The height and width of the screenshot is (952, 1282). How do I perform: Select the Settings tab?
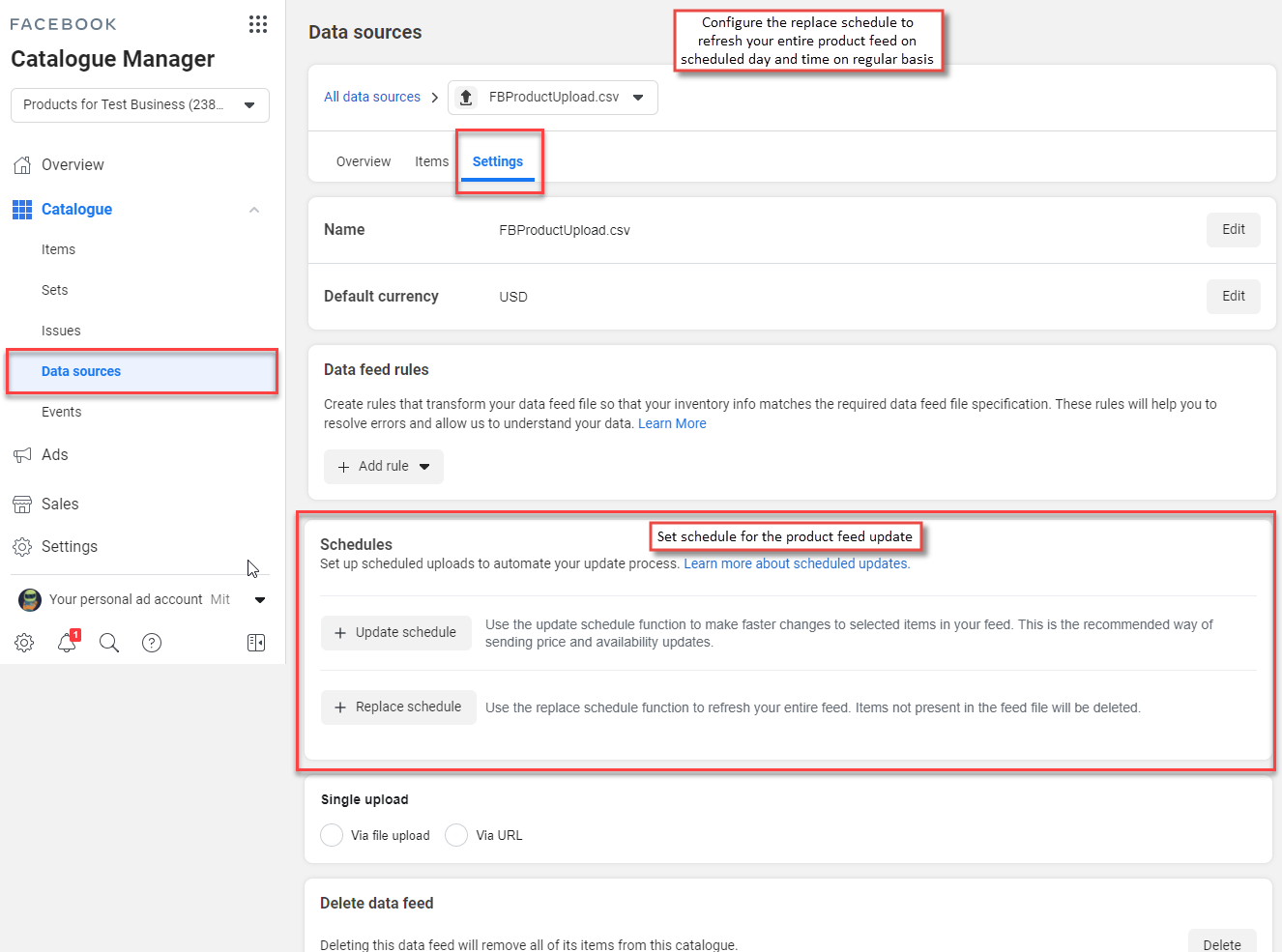(498, 161)
